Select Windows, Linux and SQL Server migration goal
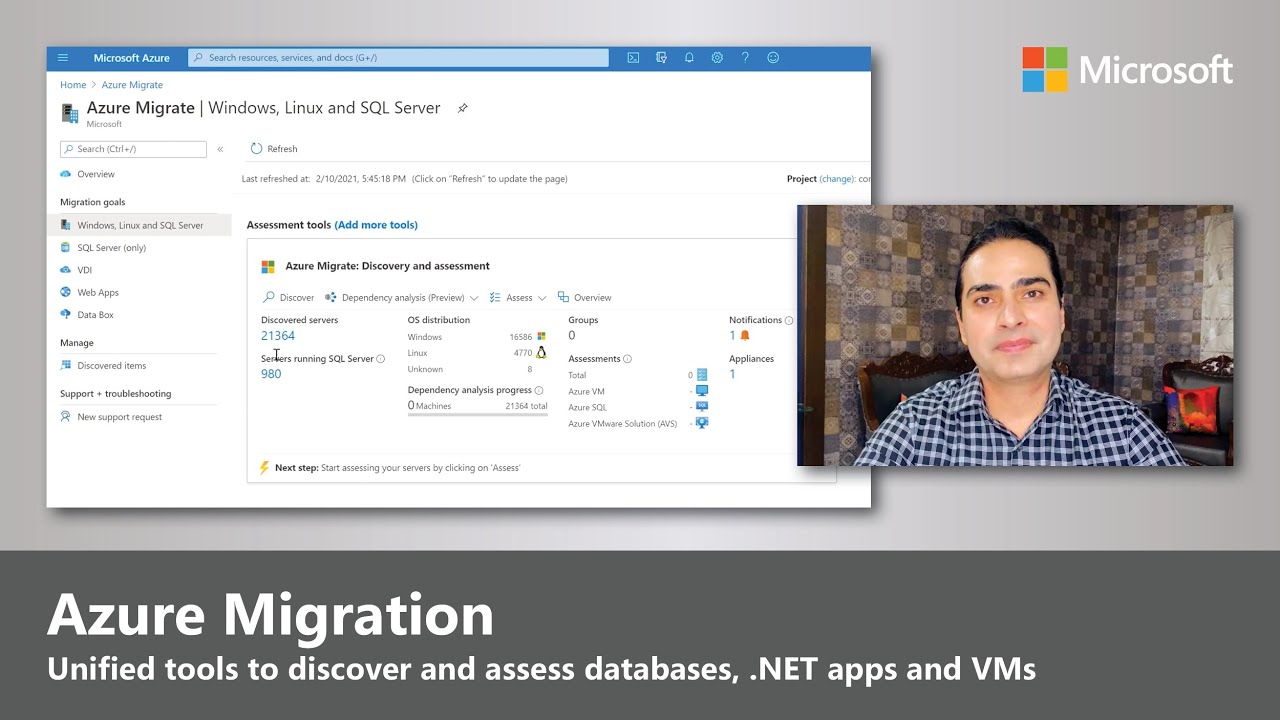 point(139,225)
